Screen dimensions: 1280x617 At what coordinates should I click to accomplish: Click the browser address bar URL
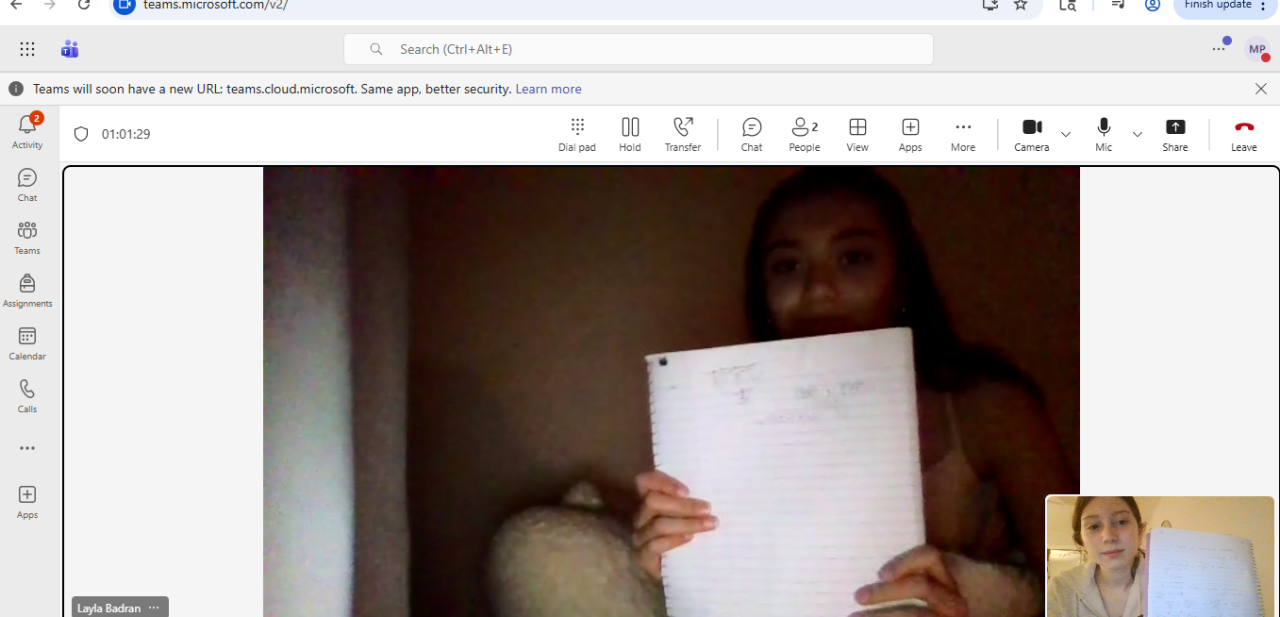tap(215, 5)
